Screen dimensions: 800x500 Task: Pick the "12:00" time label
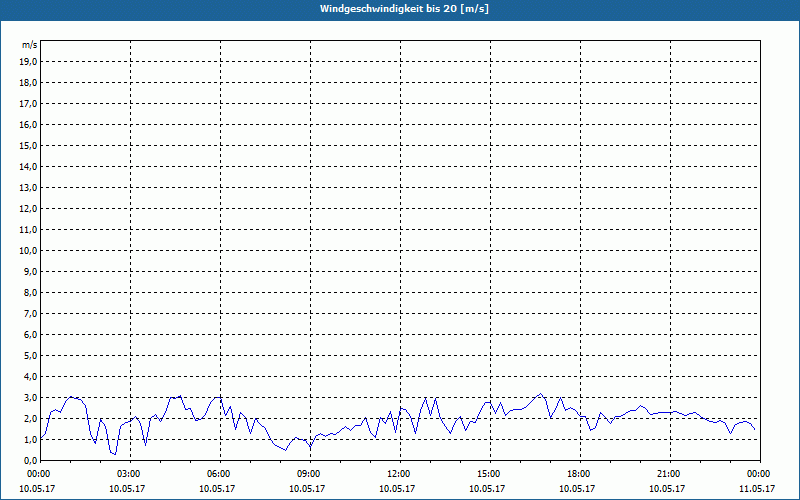click(x=398, y=474)
